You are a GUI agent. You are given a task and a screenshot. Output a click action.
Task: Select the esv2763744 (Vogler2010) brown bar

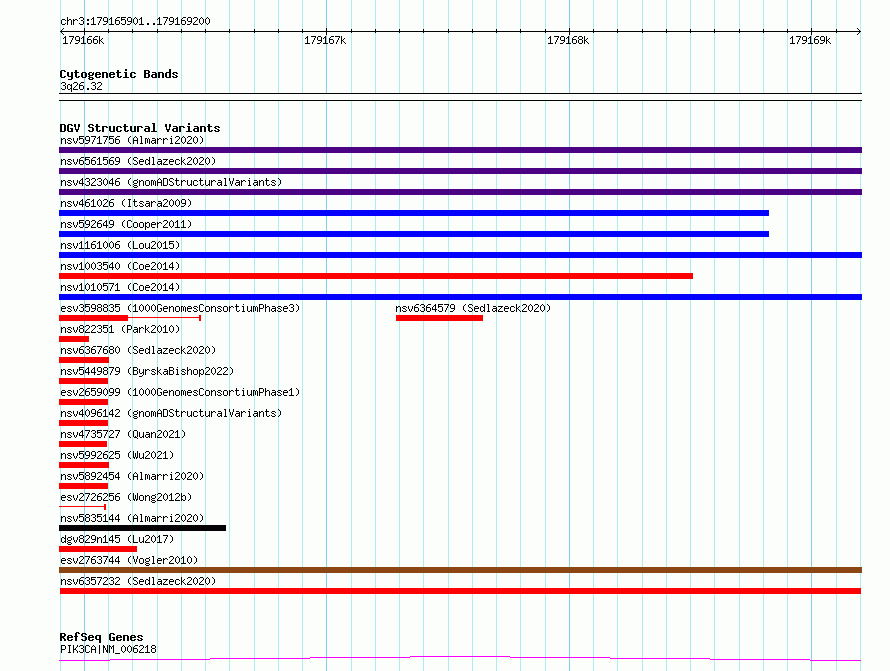coord(460,570)
